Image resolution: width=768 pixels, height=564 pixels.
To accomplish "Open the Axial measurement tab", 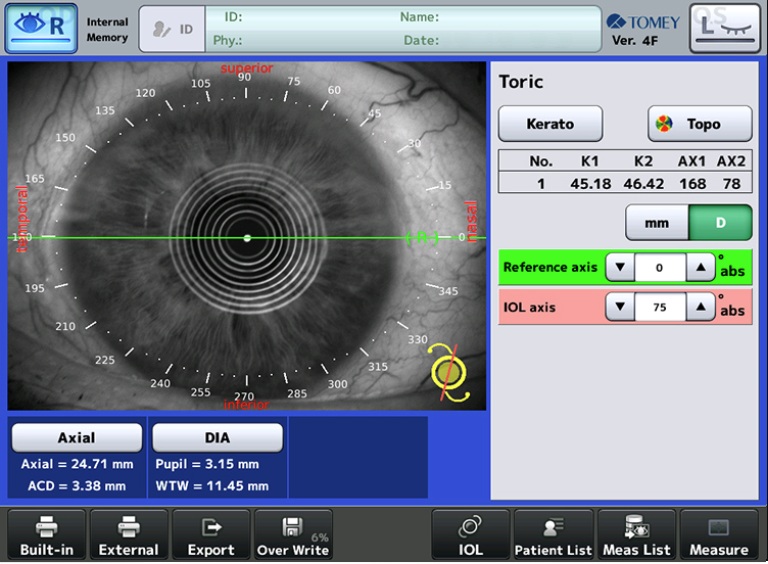I will point(76,438).
